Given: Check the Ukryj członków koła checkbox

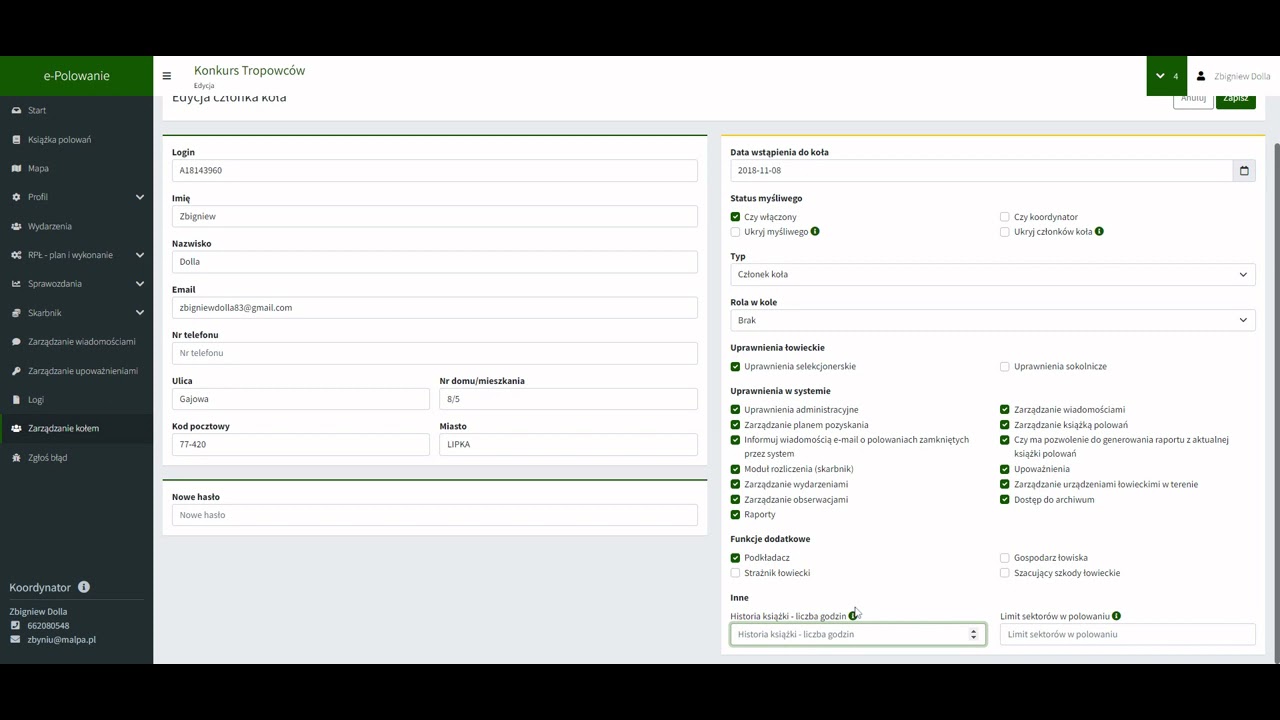Looking at the screenshot, I should pos(1005,232).
